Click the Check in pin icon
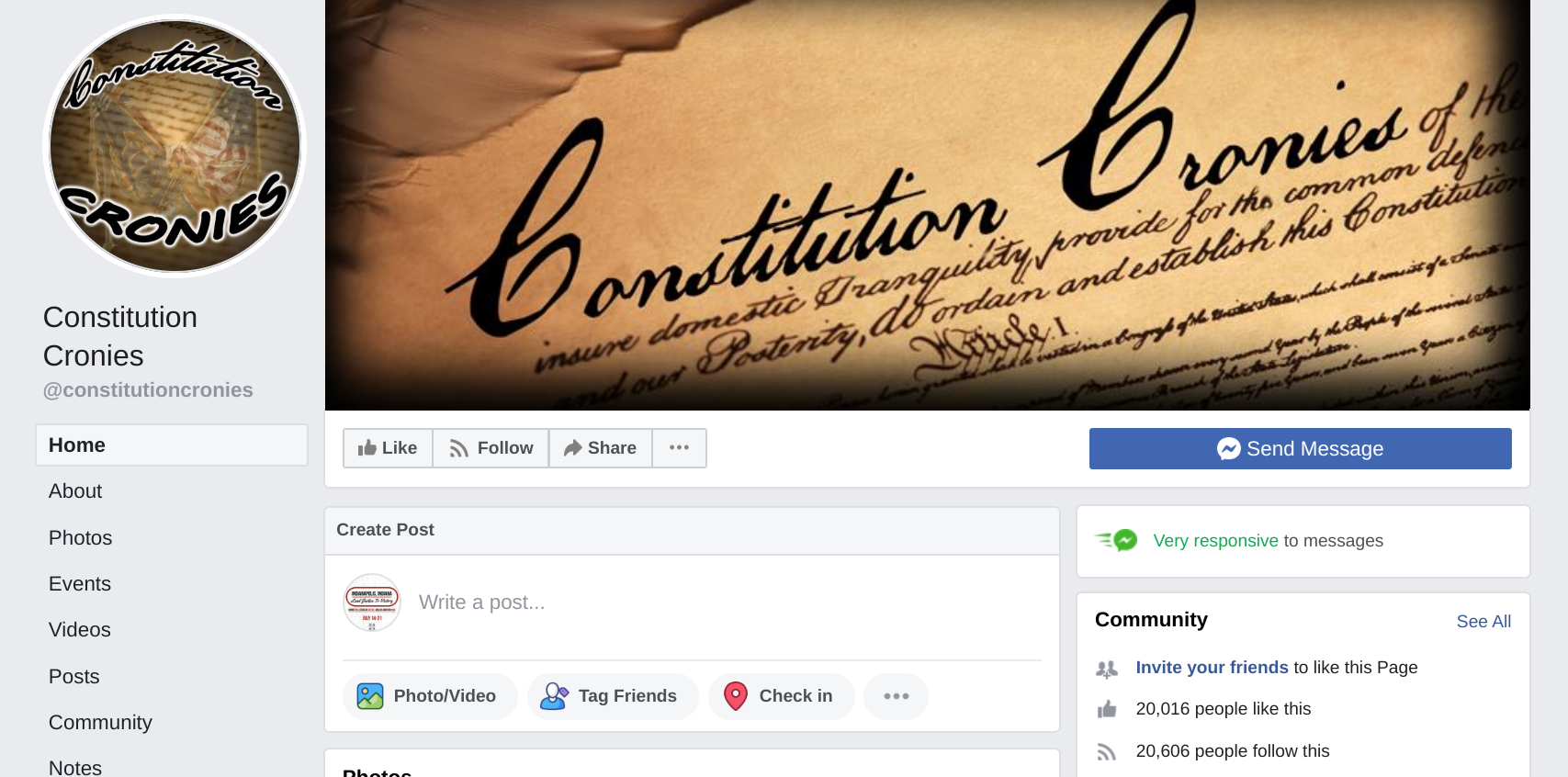The width and height of the screenshot is (1568, 777). click(x=736, y=696)
